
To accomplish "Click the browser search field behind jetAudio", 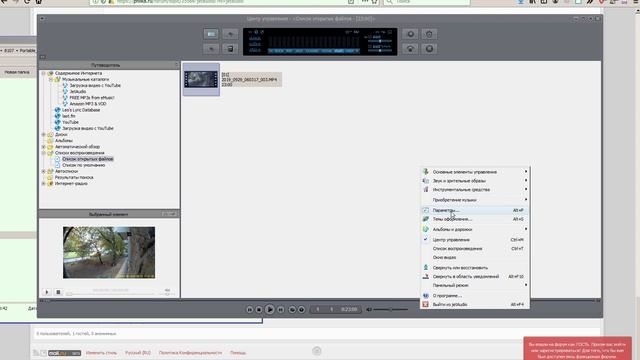I will tap(427, 2).
